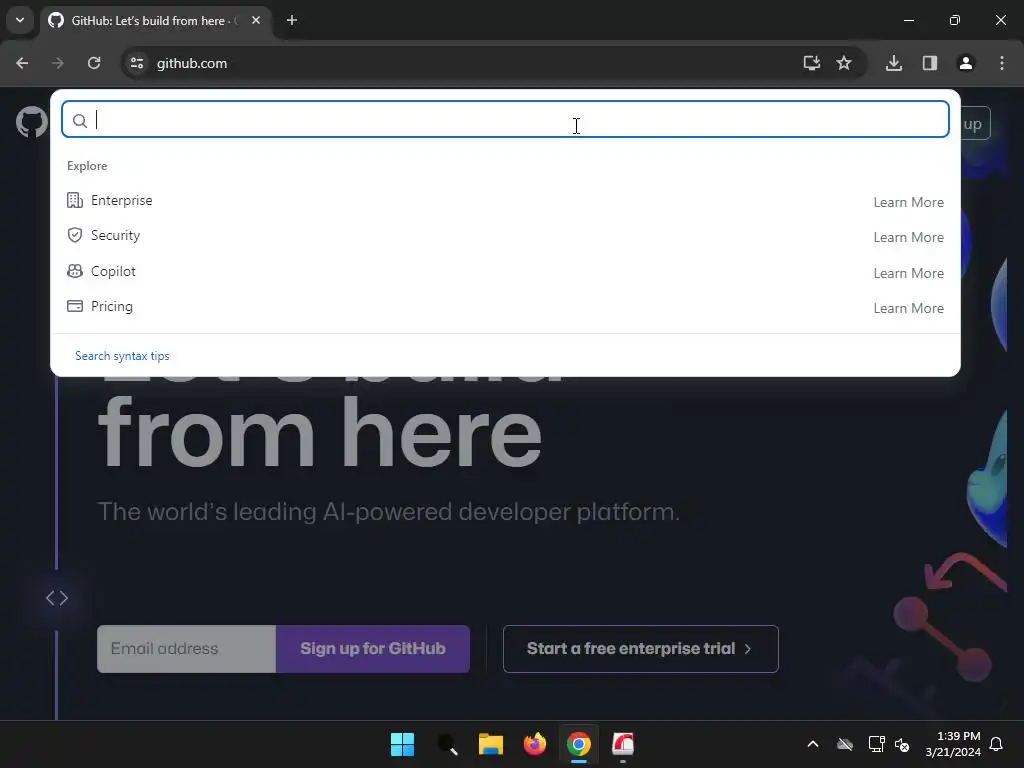Click the GitHub octocat logo
The width and height of the screenshot is (1024, 768).
[31, 122]
